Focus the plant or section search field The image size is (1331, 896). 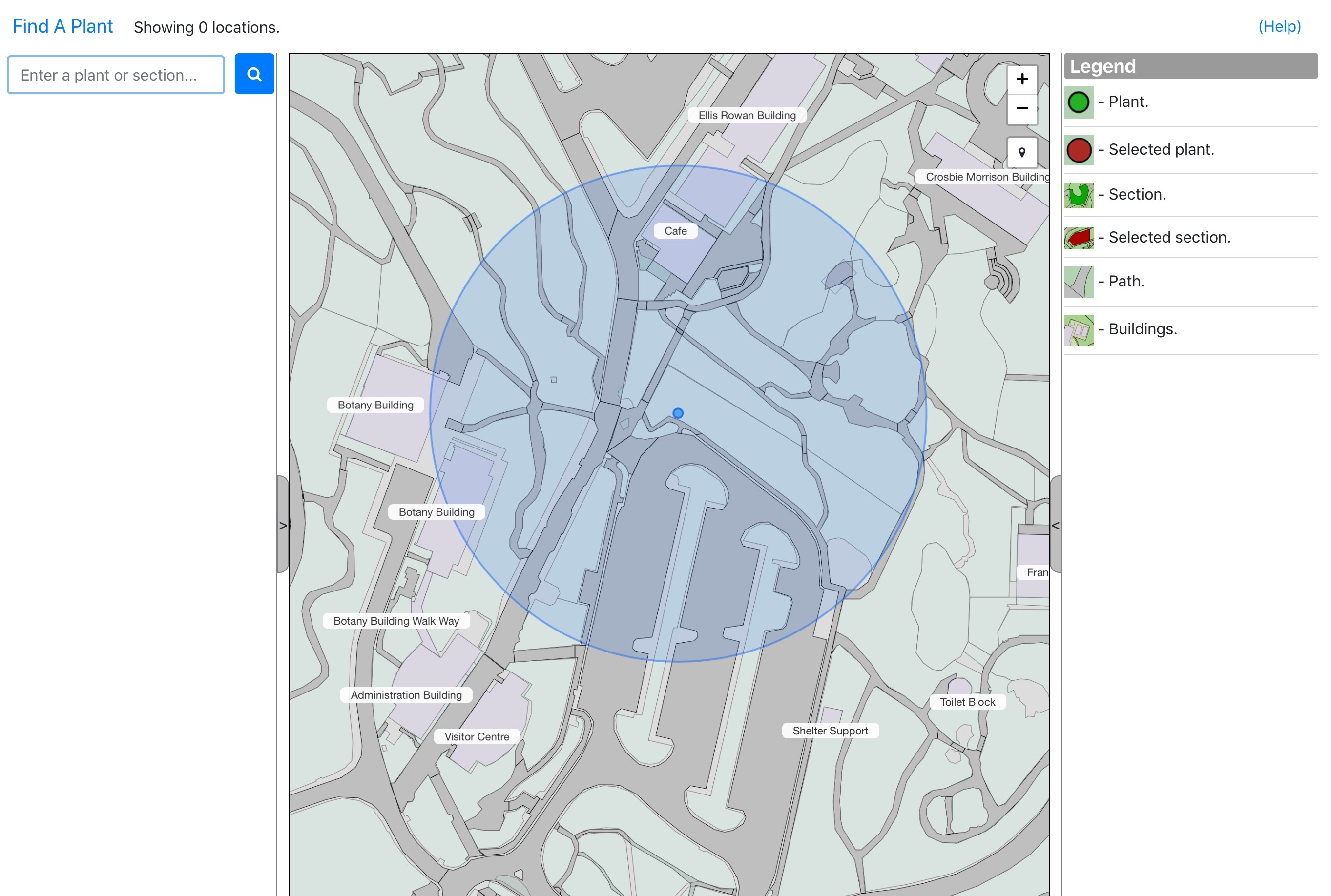point(116,75)
